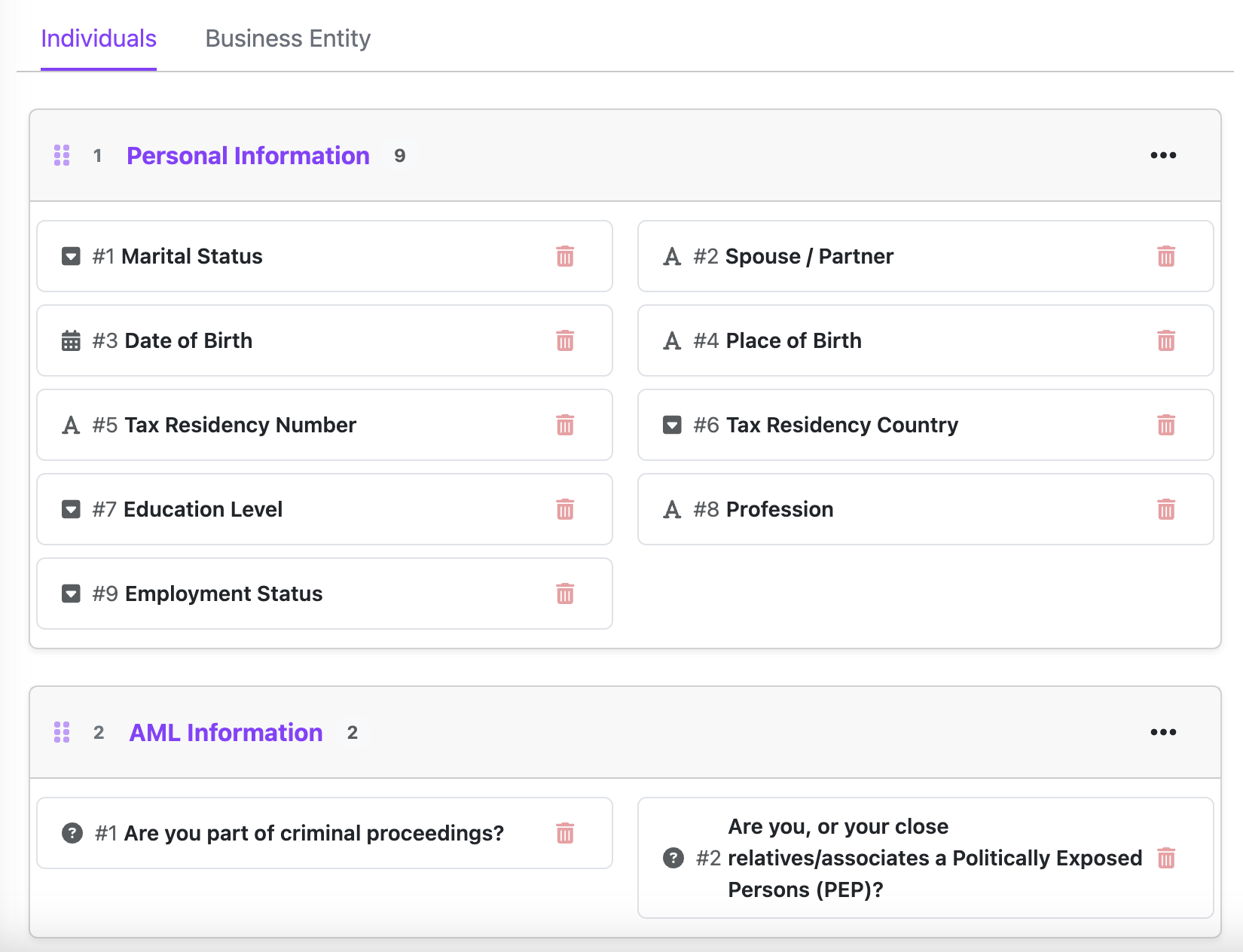Click the PEP question mark icon
This screenshot has height=952, width=1243.
(x=673, y=858)
